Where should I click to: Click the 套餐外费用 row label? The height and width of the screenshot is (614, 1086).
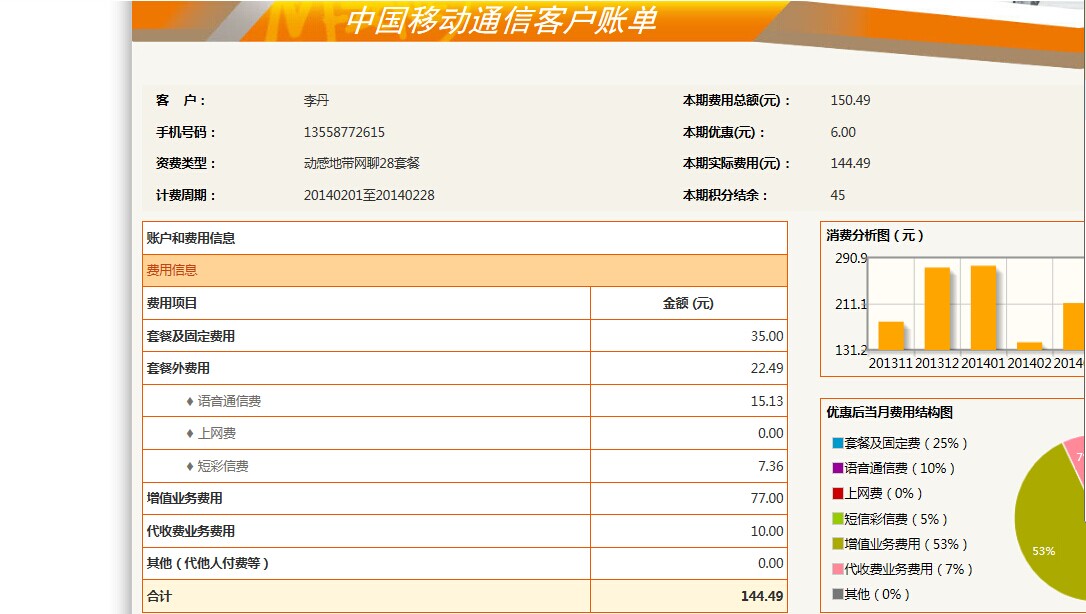coord(178,368)
